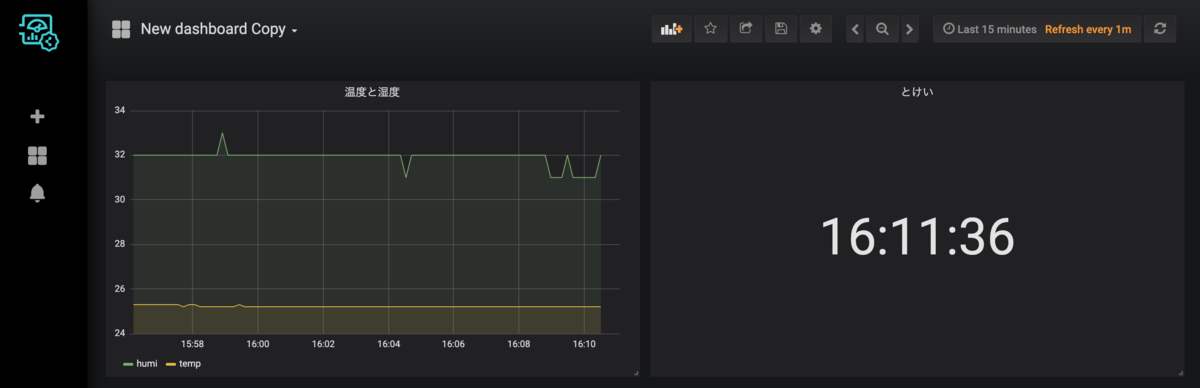Image resolution: width=1200 pixels, height=388 pixels.
Task: Click the 32 y-axis label
Action: point(120,155)
